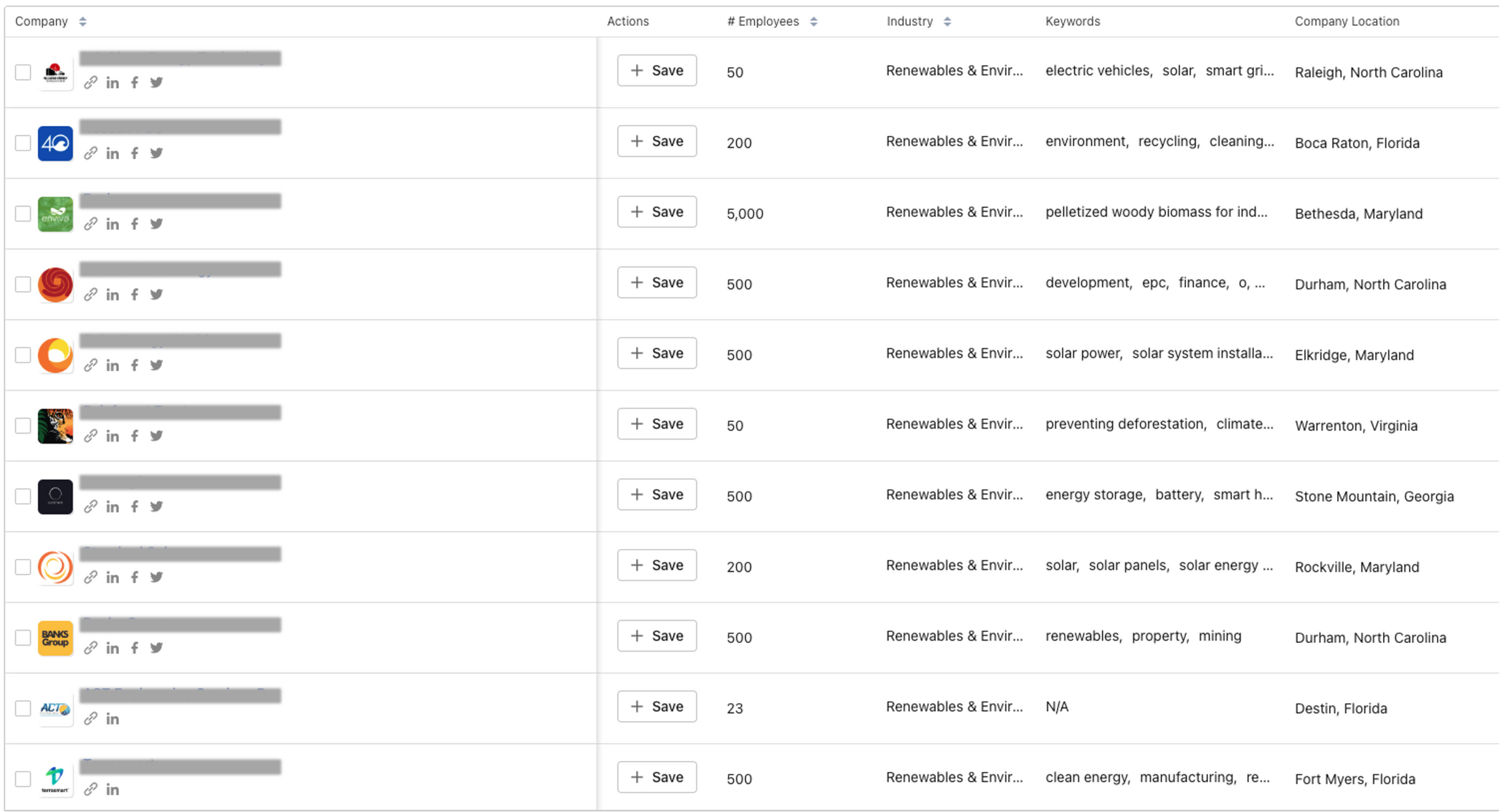Screen dimensions: 1500x812
Task: Select checkbox for the Raleigh company row
Action: 23,72
